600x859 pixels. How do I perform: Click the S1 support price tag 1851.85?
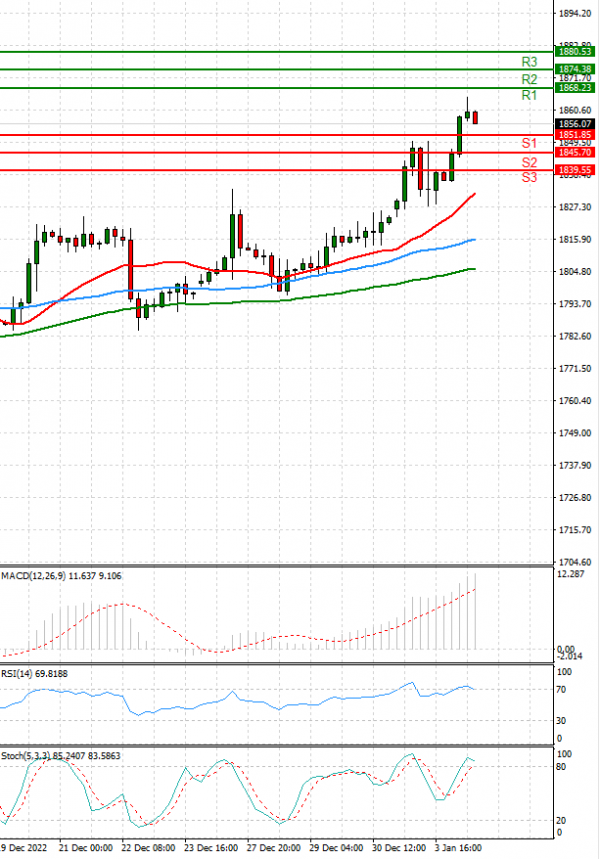574,135
